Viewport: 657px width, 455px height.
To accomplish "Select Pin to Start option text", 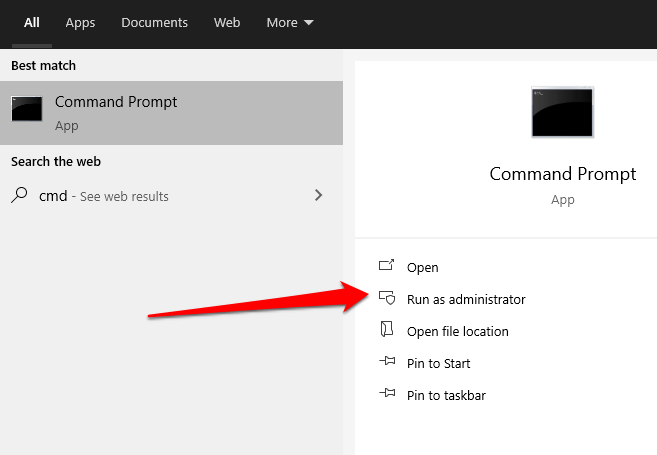I will (439, 363).
